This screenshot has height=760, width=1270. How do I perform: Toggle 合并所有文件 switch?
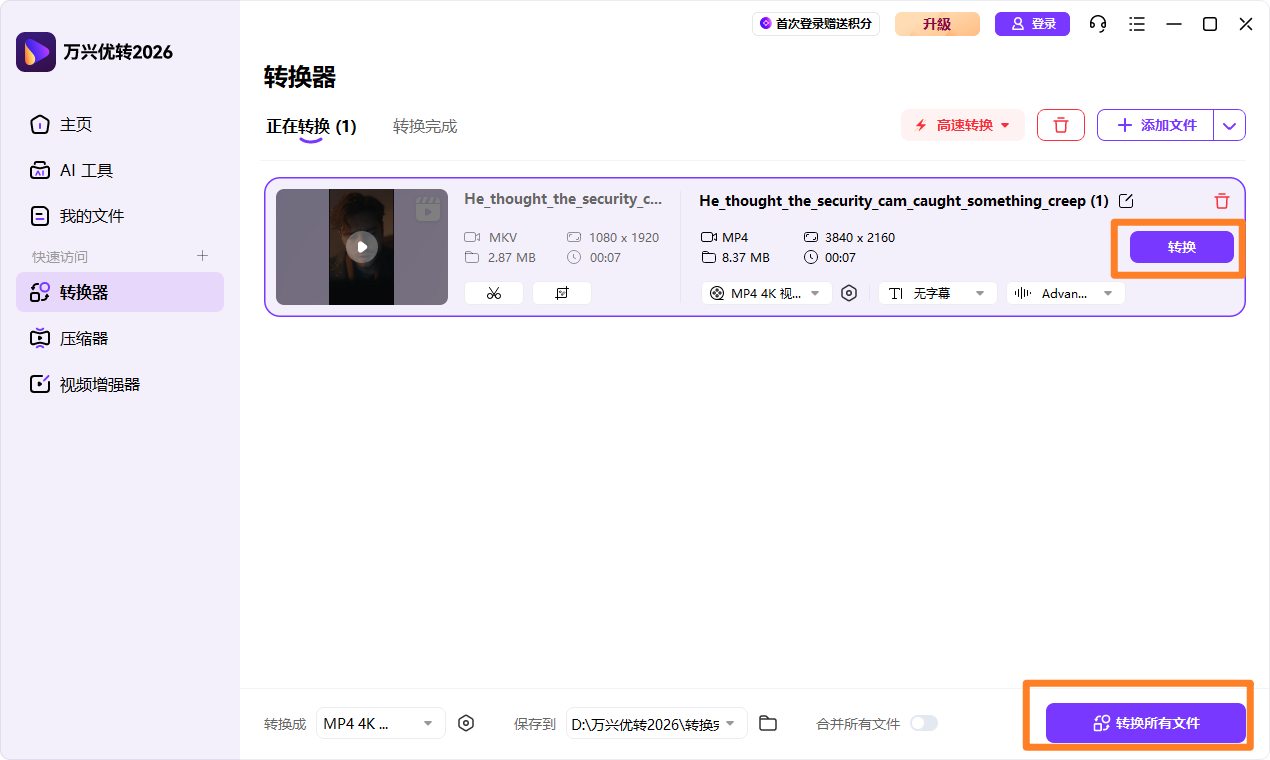924,723
